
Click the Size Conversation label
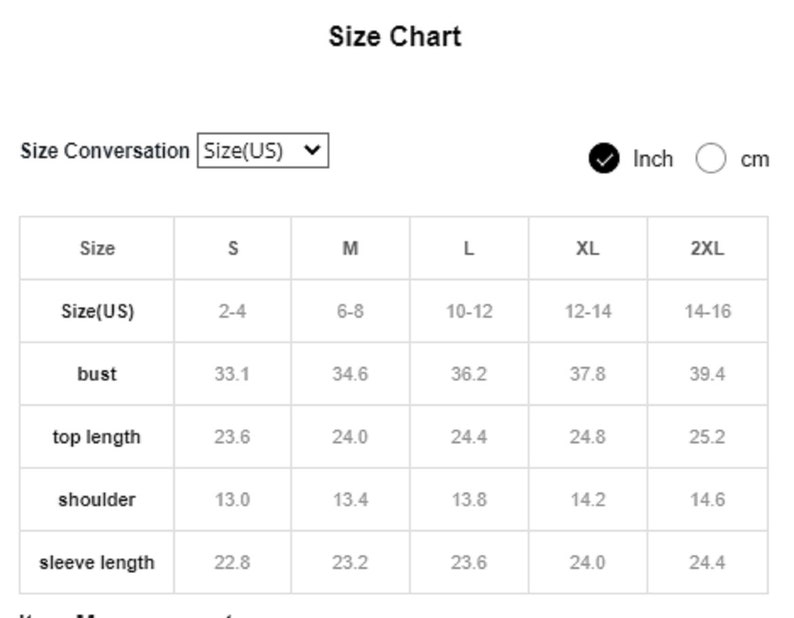pos(105,151)
